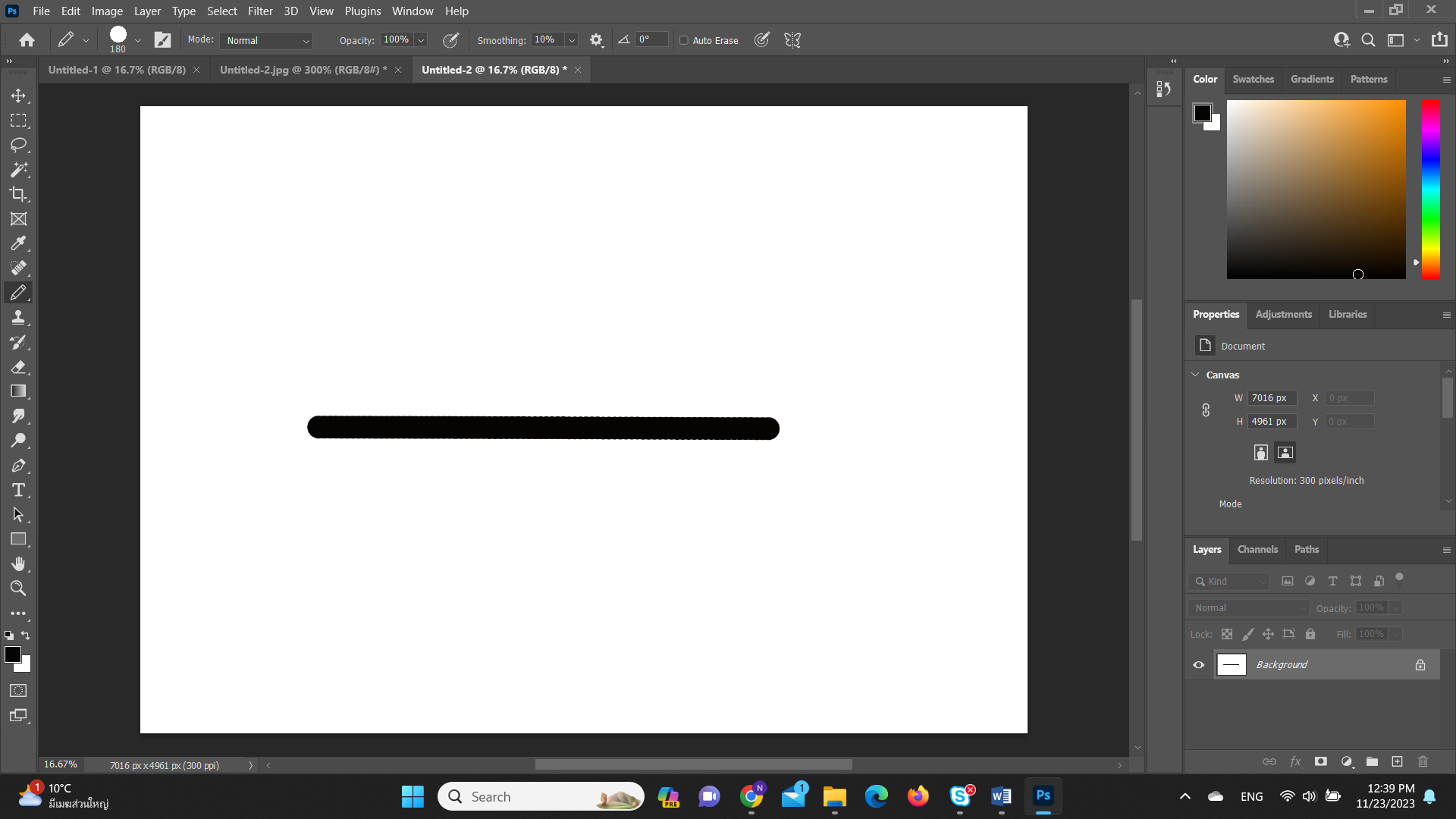Image resolution: width=1456 pixels, height=819 pixels.
Task: Toggle Quick Mask mode
Action: [18, 691]
